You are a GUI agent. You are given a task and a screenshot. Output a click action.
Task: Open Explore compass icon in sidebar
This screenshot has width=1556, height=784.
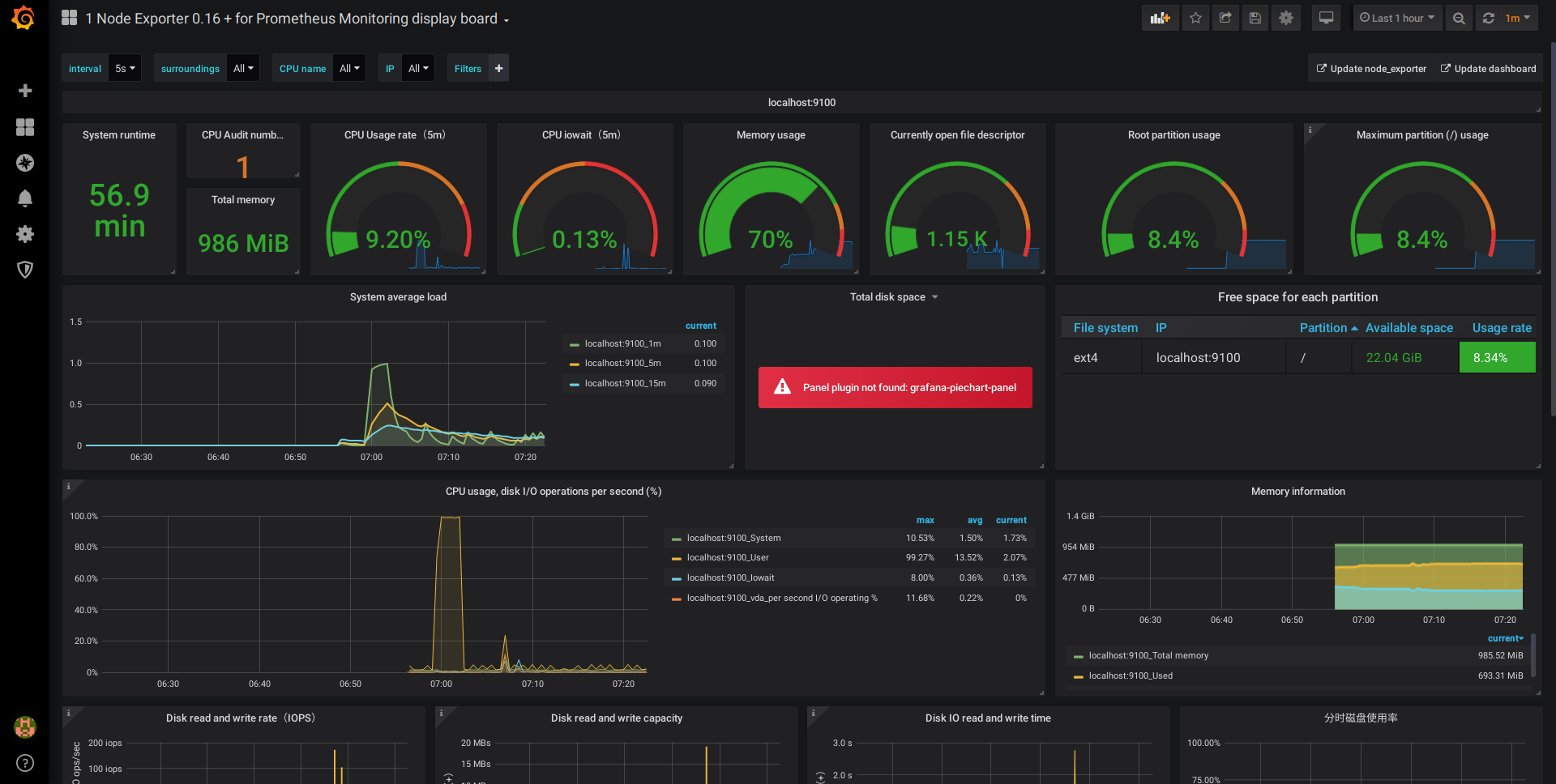click(x=25, y=163)
